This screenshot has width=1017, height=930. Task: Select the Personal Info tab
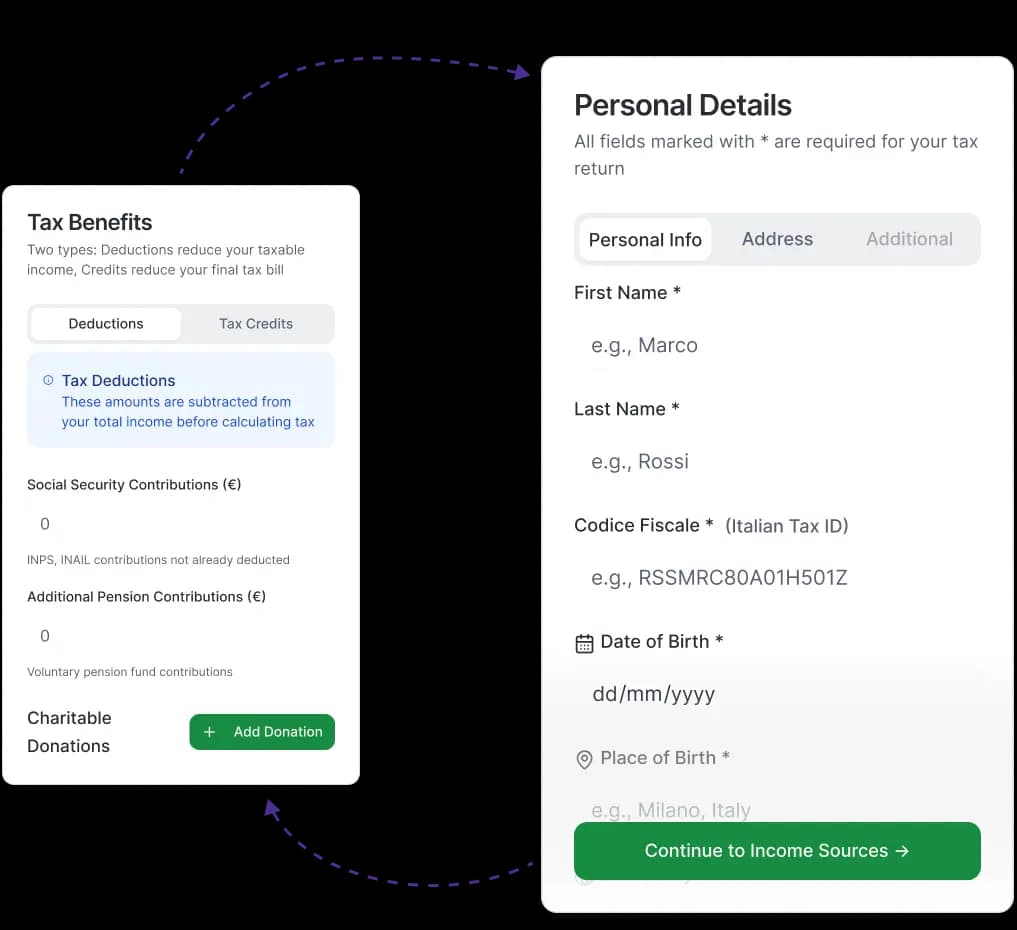[x=645, y=240]
